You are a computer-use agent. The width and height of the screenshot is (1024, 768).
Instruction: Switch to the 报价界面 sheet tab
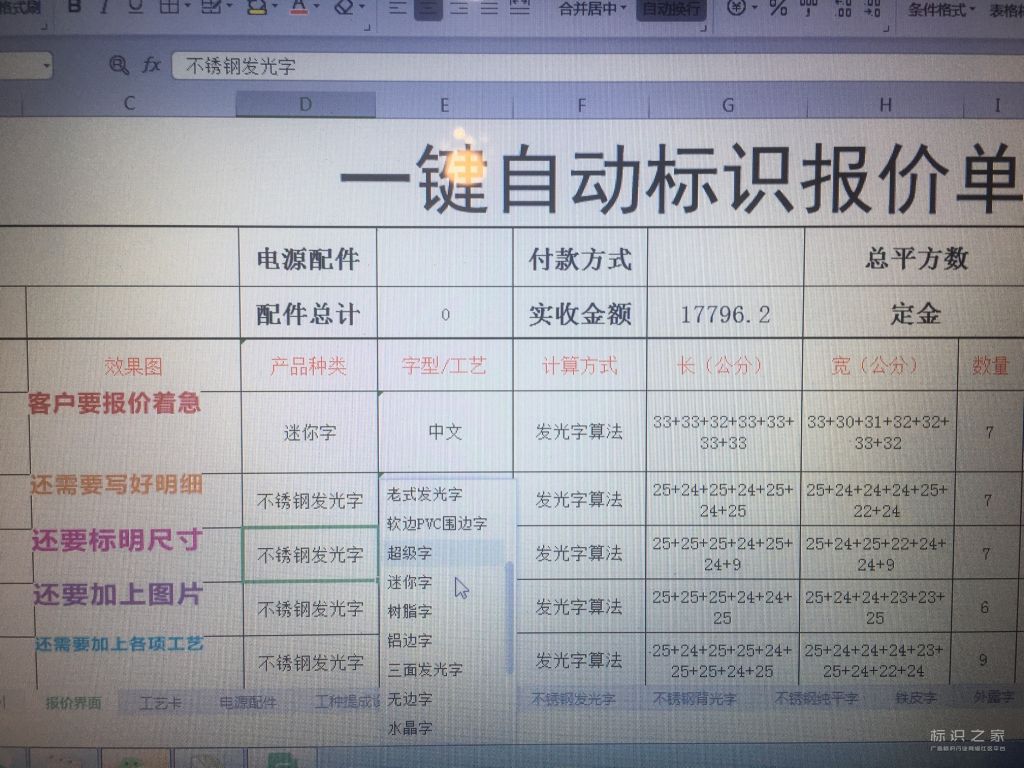click(73, 703)
